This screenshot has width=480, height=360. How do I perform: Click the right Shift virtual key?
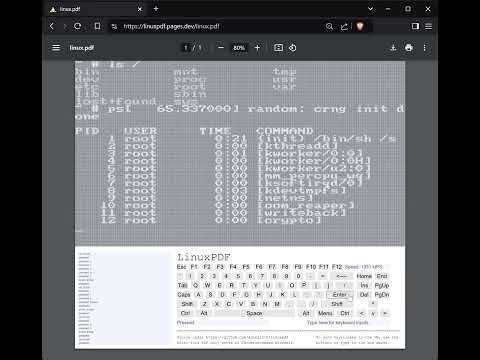click(x=337, y=304)
